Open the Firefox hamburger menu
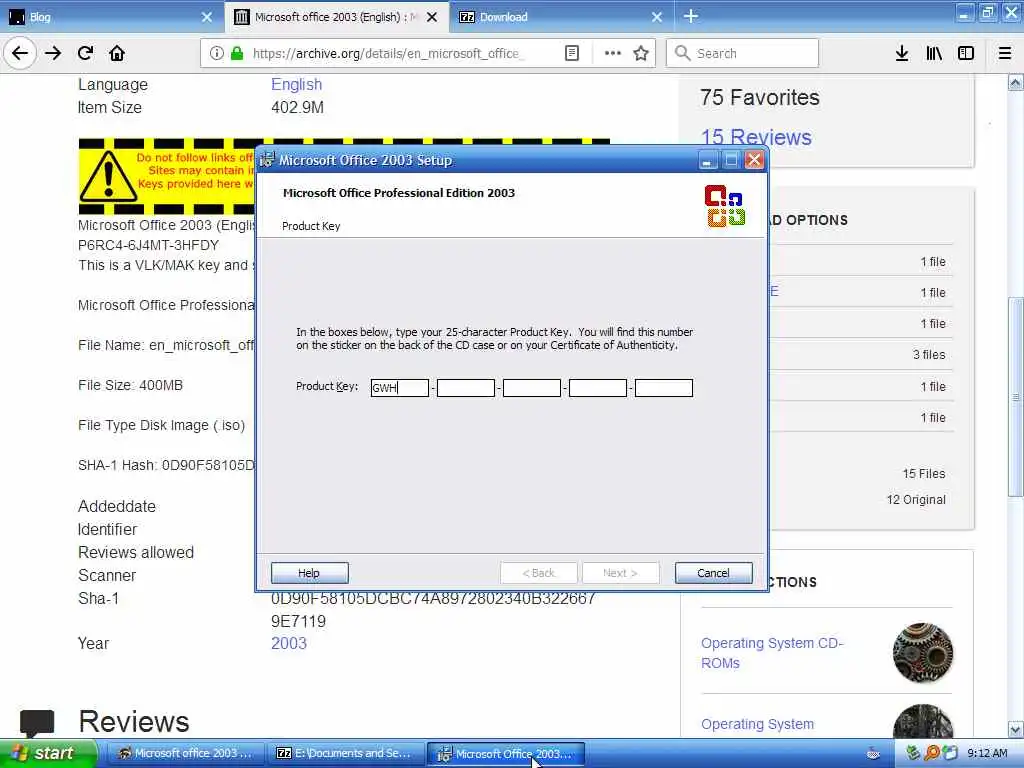Image resolution: width=1024 pixels, height=768 pixels. (x=1005, y=53)
